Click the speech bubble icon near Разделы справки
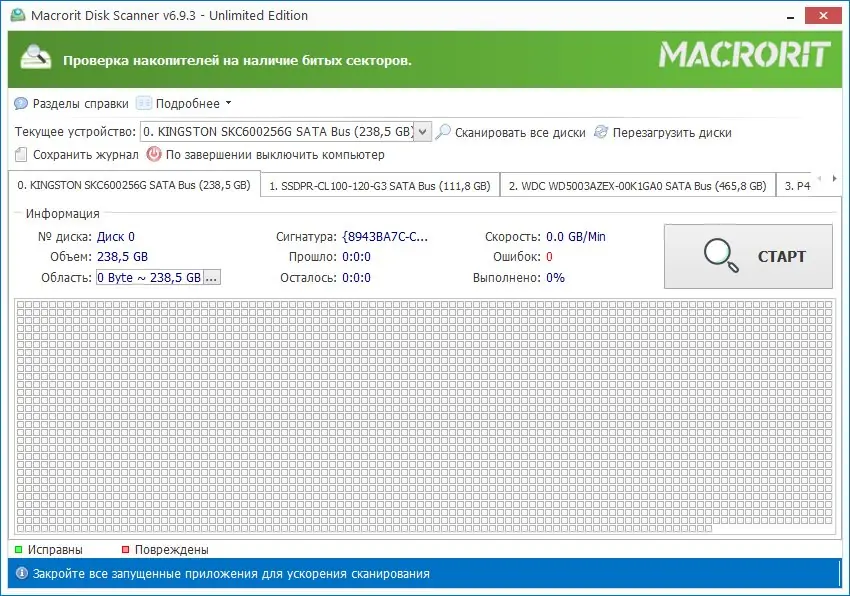The width and height of the screenshot is (850, 596). pyautogui.click(x=20, y=103)
